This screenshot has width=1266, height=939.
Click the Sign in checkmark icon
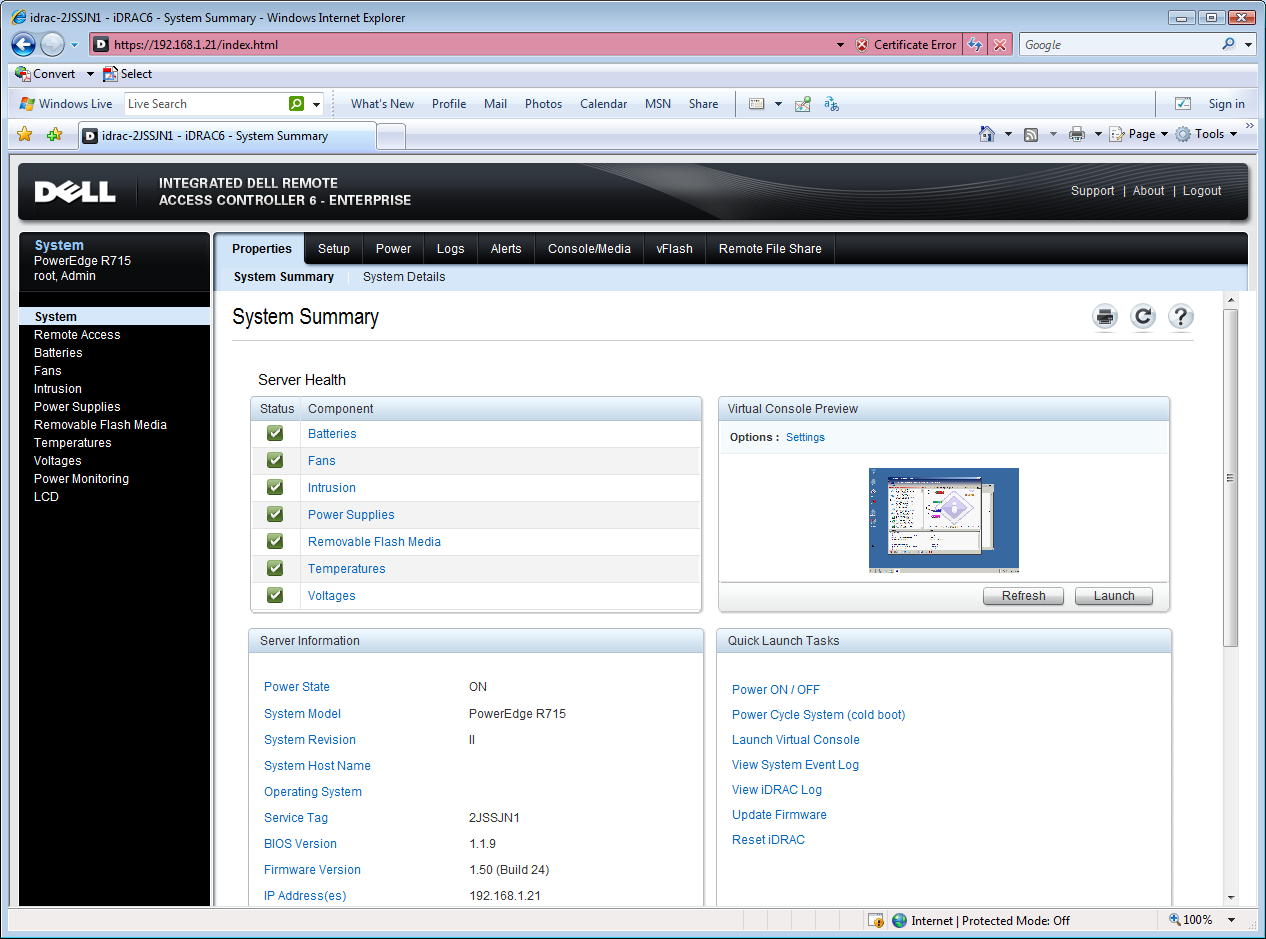(1183, 104)
